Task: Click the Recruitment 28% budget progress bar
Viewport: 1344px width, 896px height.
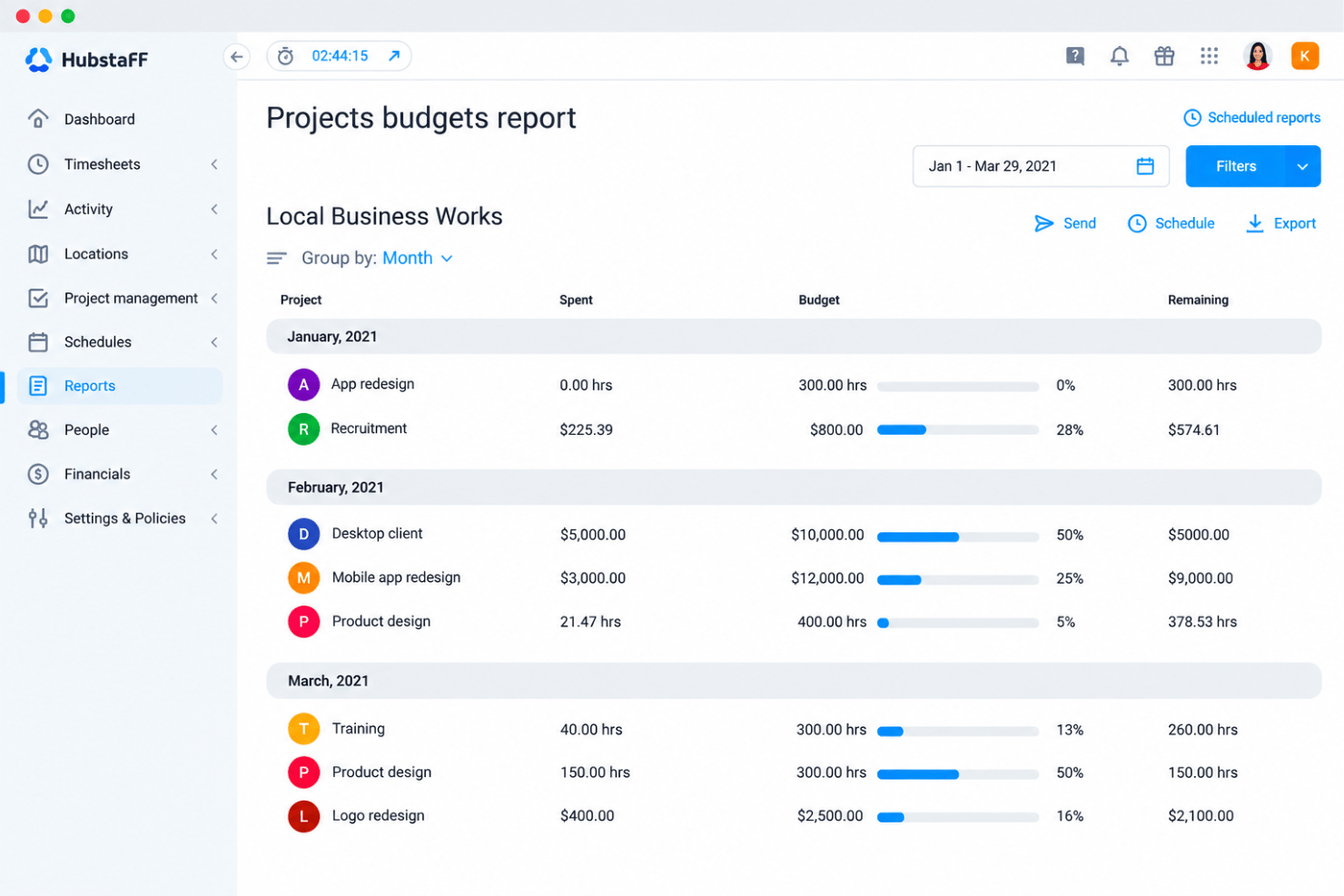Action: [x=958, y=430]
